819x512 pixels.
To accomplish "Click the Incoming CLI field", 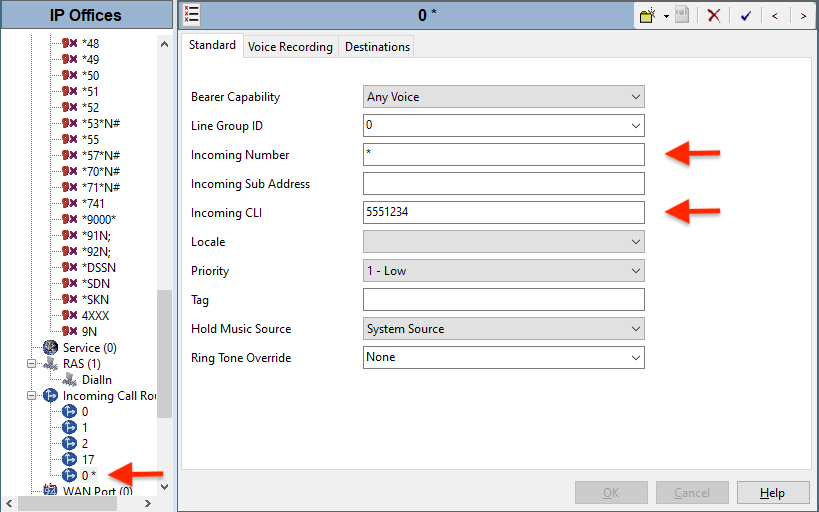I will tap(504, 213).
